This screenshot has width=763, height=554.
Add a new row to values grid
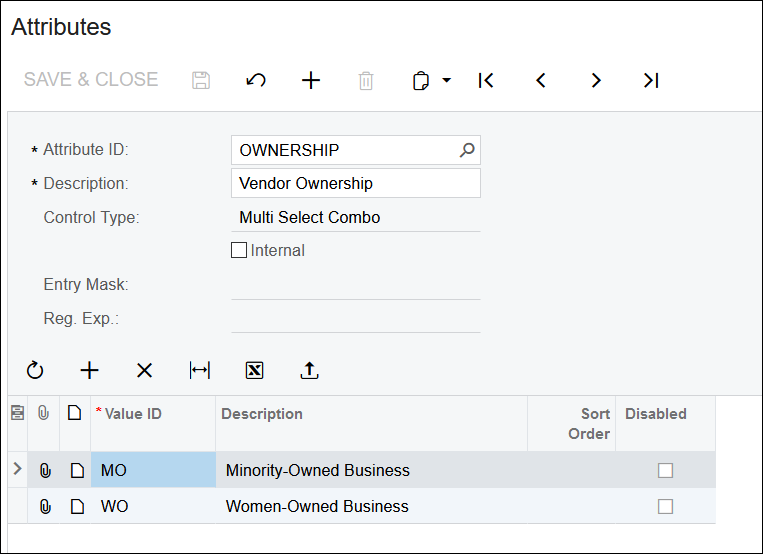click(90, 370)
